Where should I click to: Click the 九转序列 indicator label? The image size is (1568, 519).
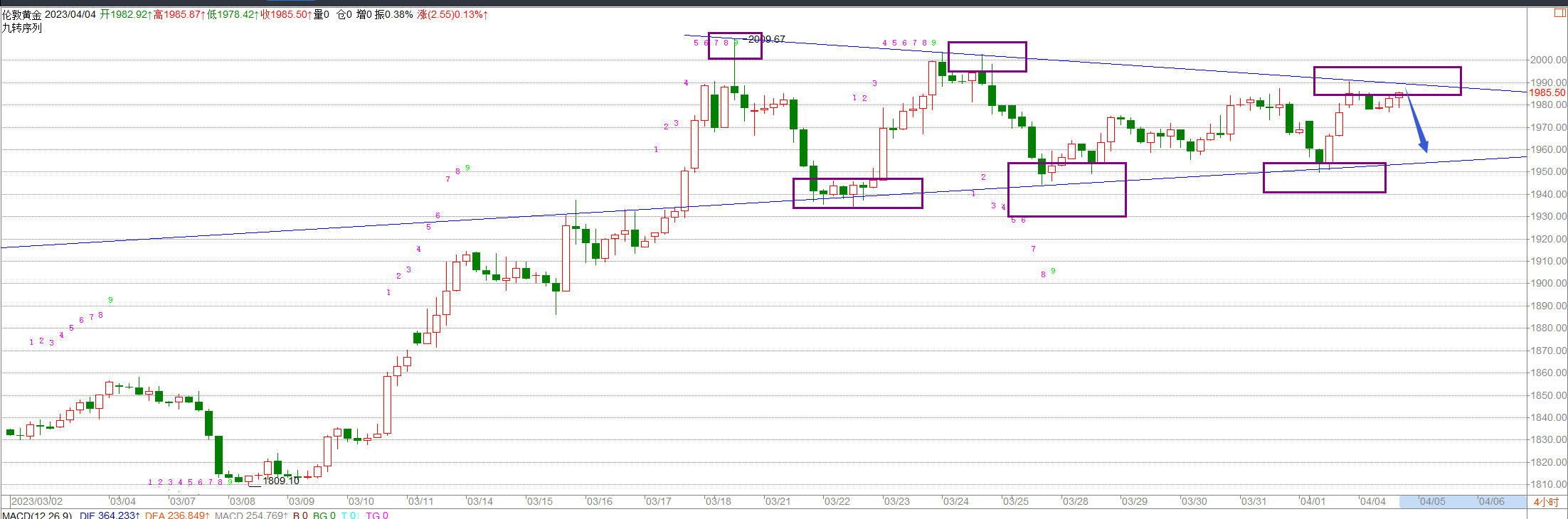pyautogui.click(x=22, y=28)
